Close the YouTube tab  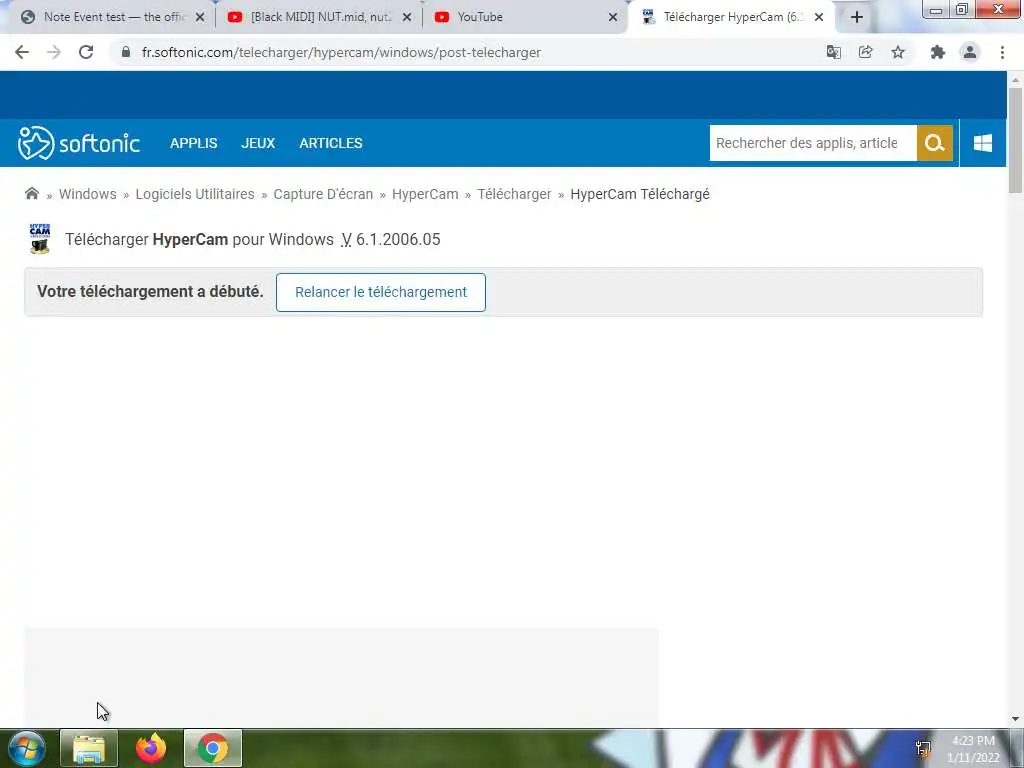(613, 17)
